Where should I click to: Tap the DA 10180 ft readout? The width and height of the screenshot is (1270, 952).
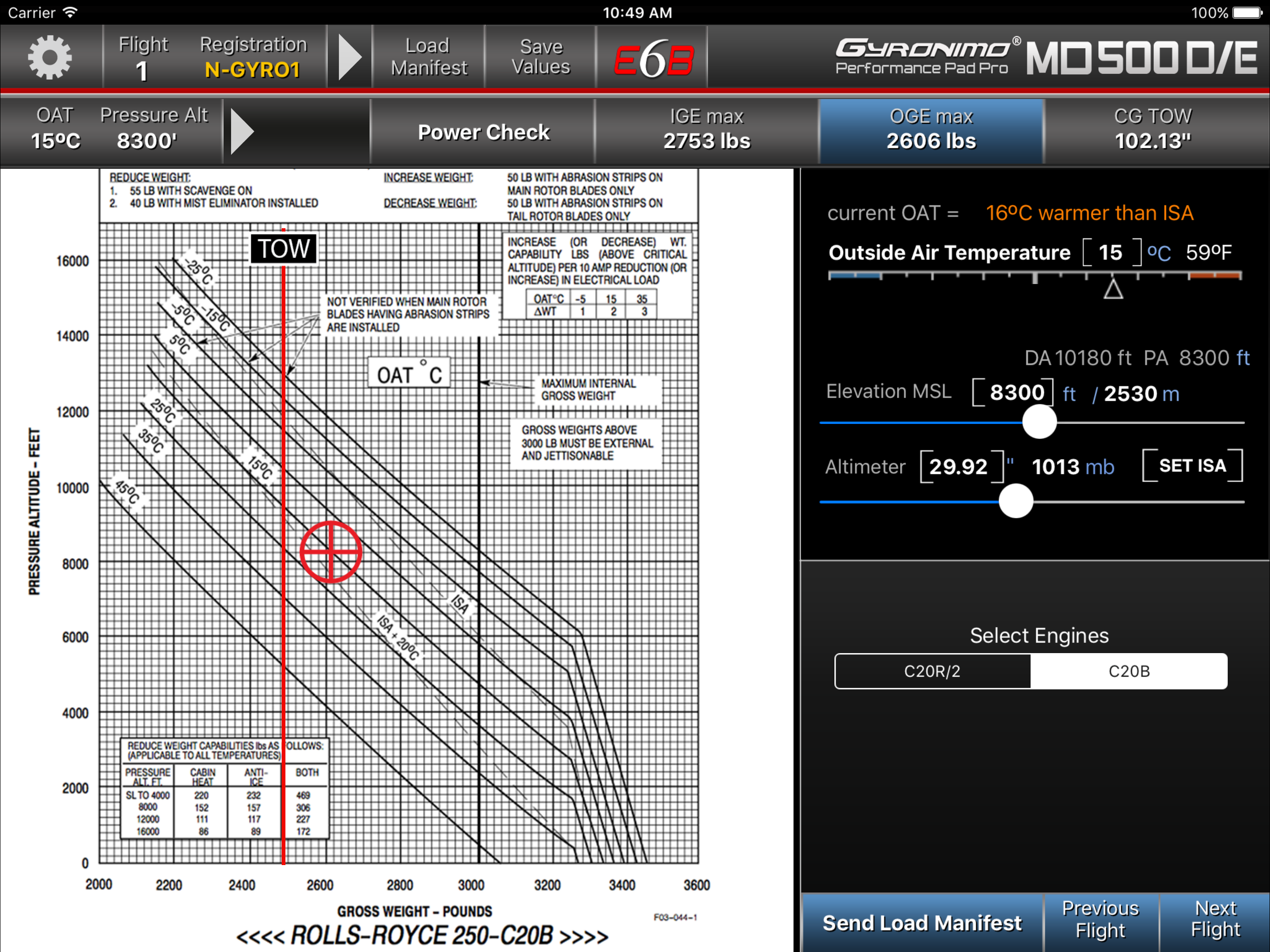pos(1078,358)
